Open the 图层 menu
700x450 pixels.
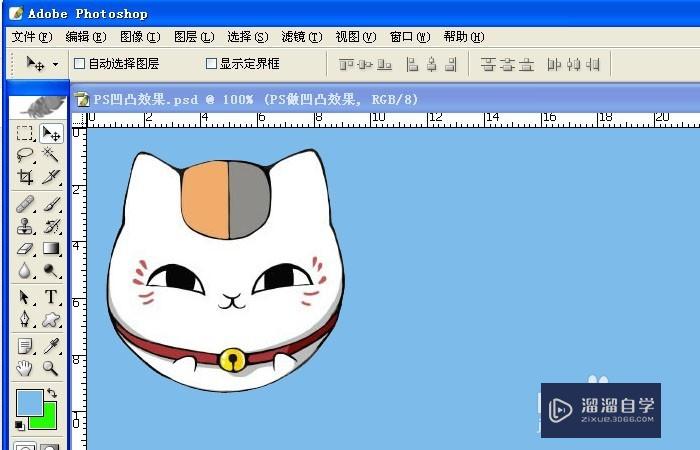[194, 37]
